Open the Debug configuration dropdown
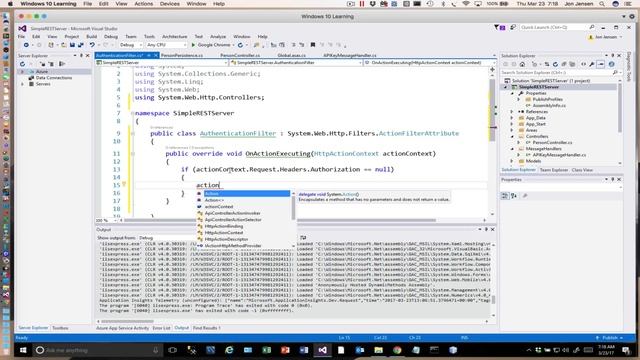This screenshot has height=360, width=640. pyautogui.click(x=131, y=45)
